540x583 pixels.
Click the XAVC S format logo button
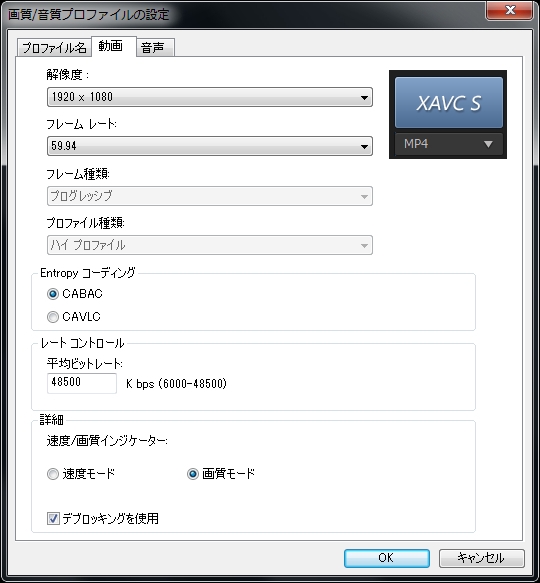pos(449,103)
